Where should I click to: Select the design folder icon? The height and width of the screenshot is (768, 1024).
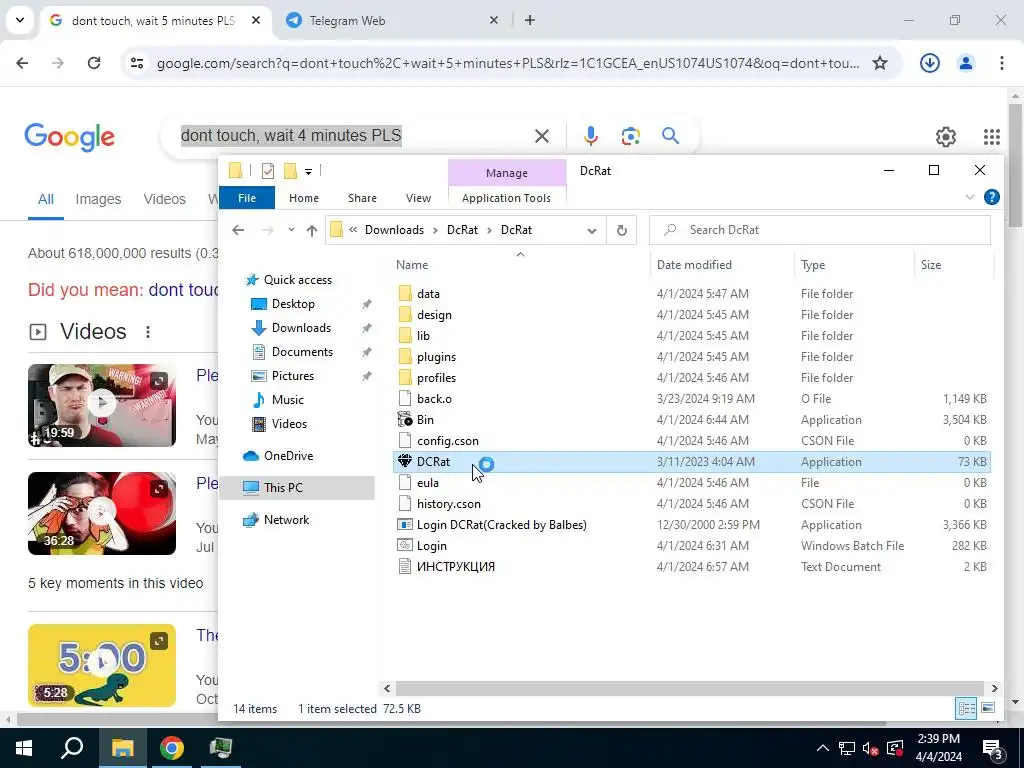point(405,315)
